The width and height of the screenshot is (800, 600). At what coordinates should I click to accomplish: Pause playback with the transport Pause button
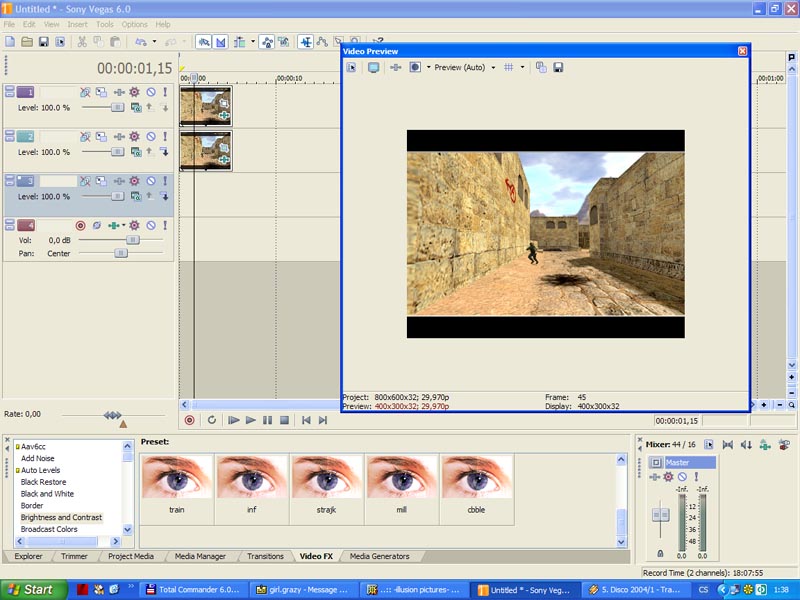click(267, 420)
